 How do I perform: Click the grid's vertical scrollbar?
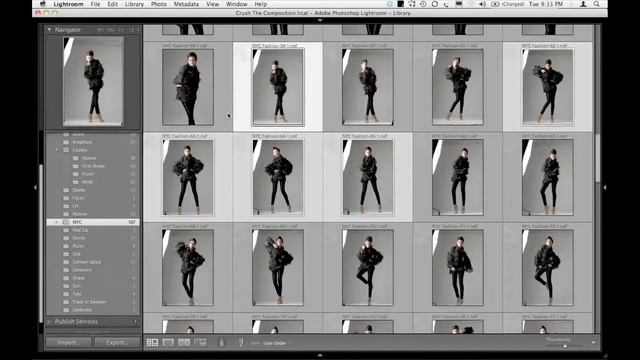coord(598,158)
